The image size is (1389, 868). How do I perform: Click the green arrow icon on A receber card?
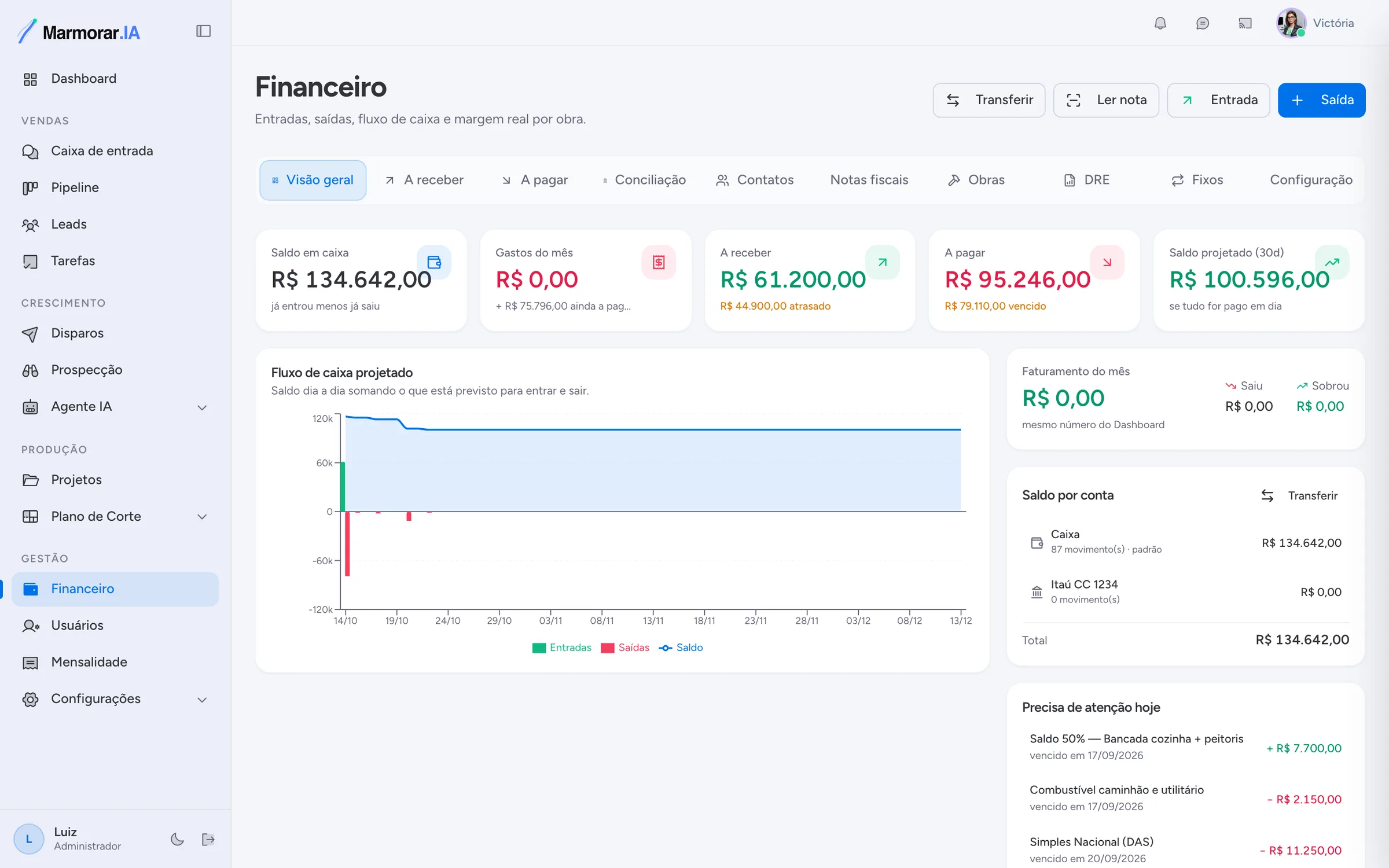pos(883,262)
